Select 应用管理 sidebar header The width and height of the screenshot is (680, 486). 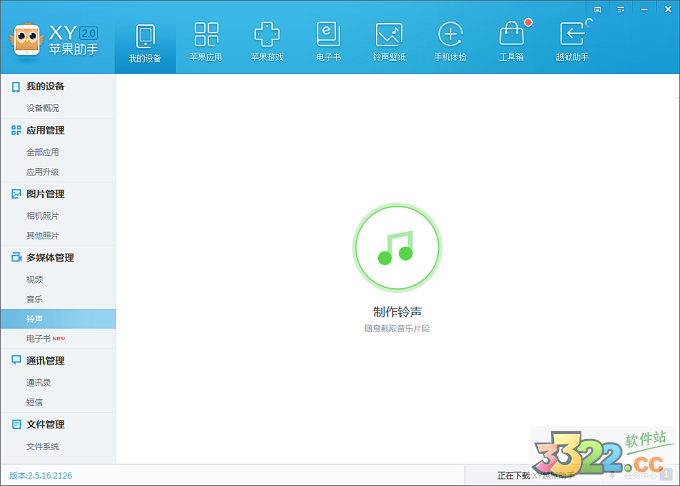(x=45, y=130)
